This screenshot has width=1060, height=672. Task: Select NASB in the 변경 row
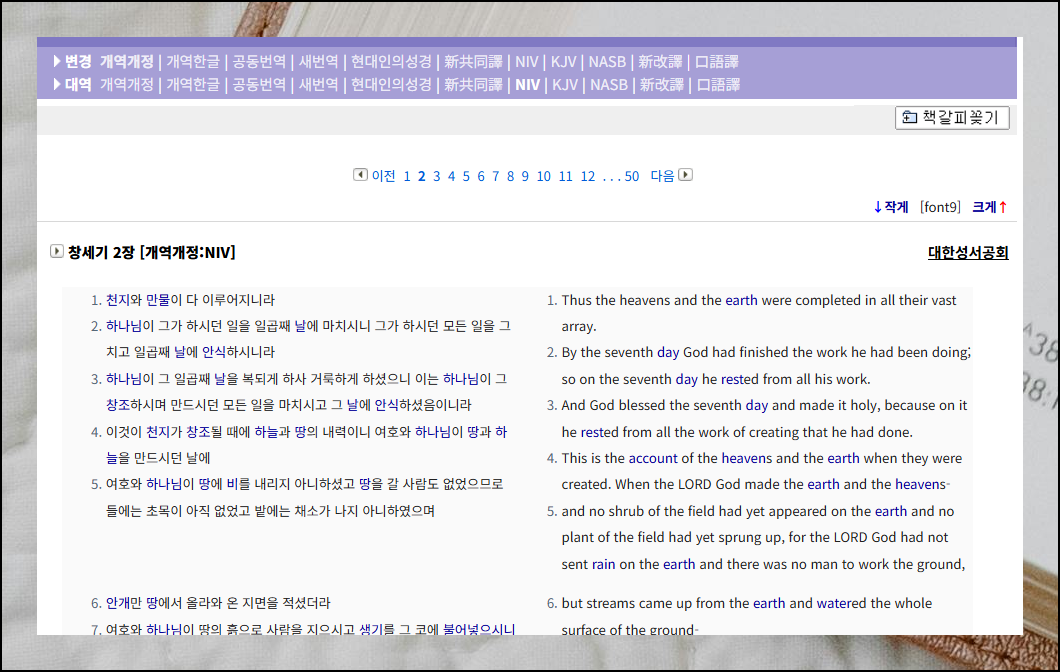(x=607, y=62)
